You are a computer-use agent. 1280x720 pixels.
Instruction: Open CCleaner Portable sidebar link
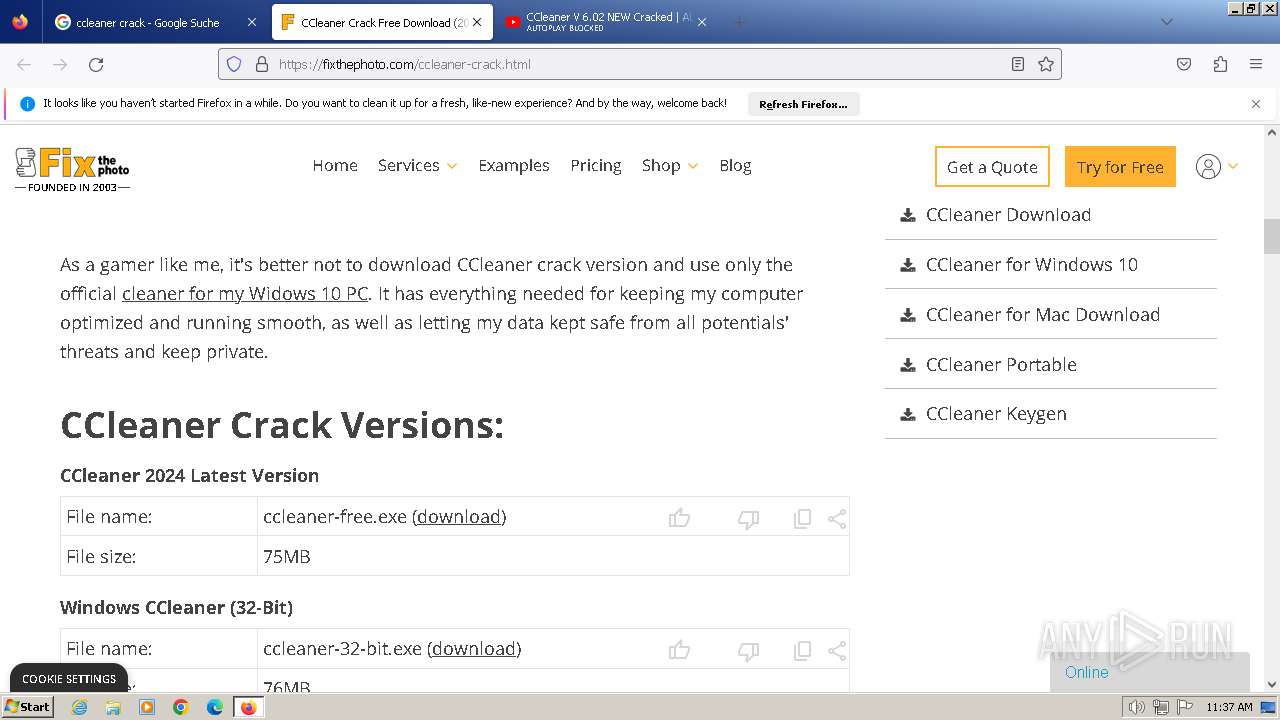[x=1001, y=365]
